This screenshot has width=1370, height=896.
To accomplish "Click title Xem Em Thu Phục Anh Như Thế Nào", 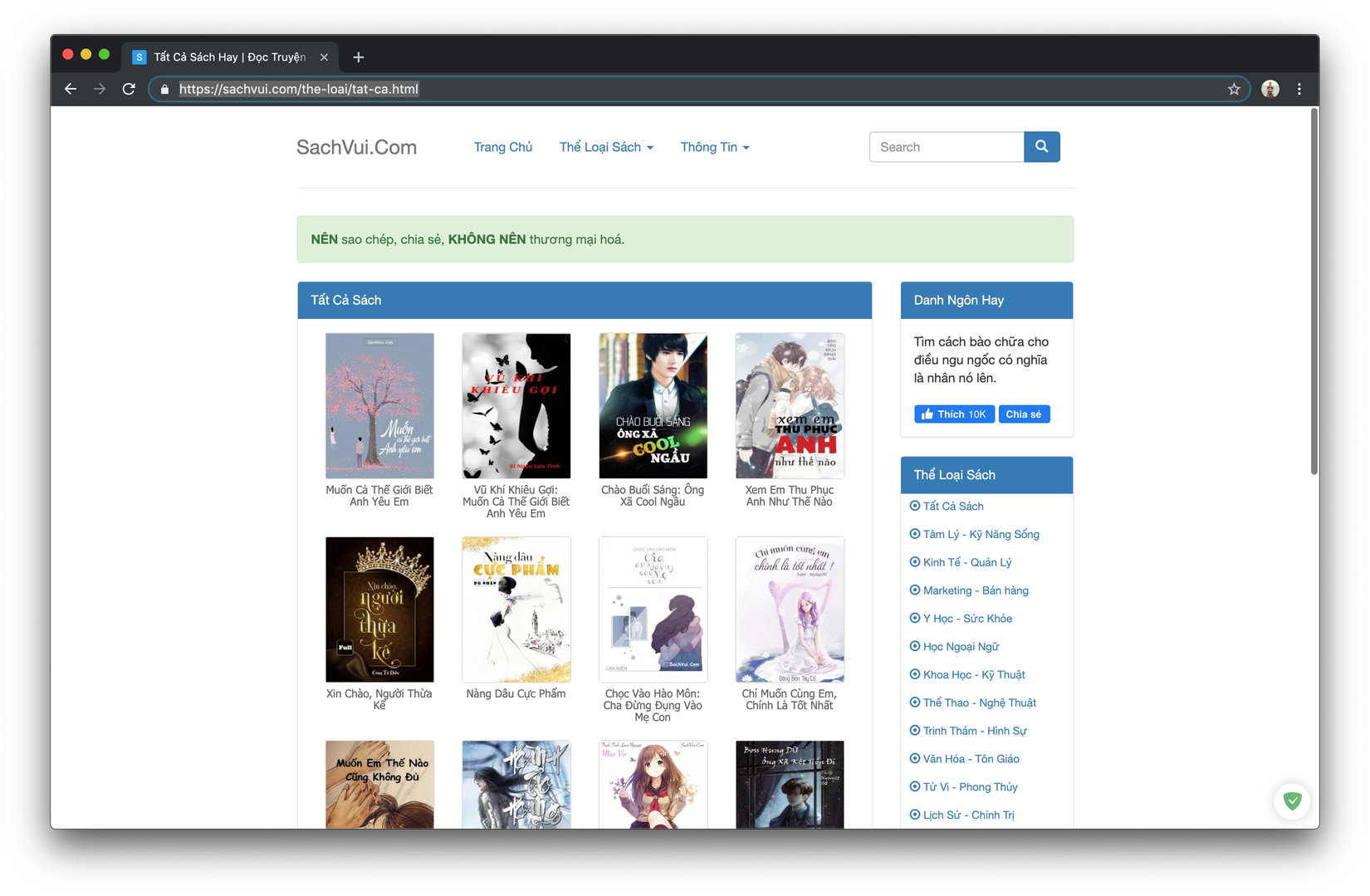I will point(790,496).
